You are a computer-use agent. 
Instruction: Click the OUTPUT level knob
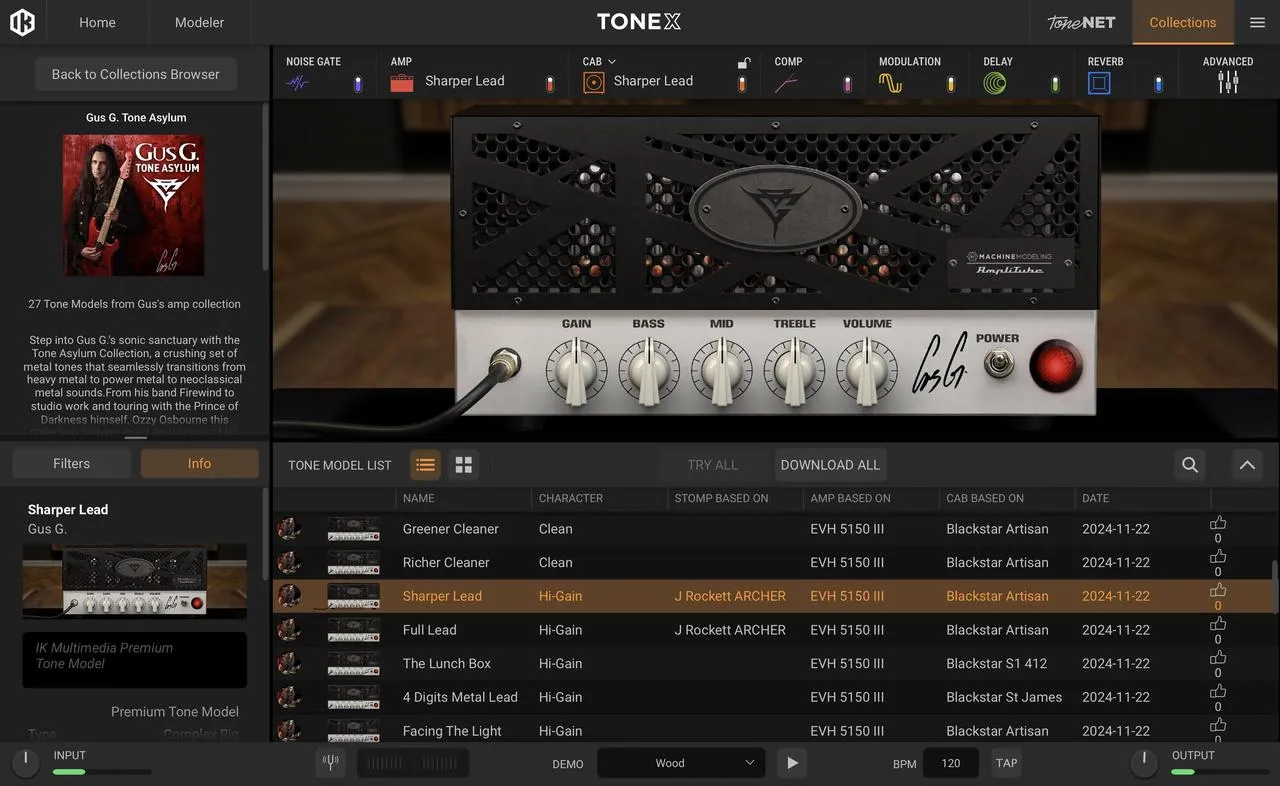pyautogui.click(x=1144, y=764)
